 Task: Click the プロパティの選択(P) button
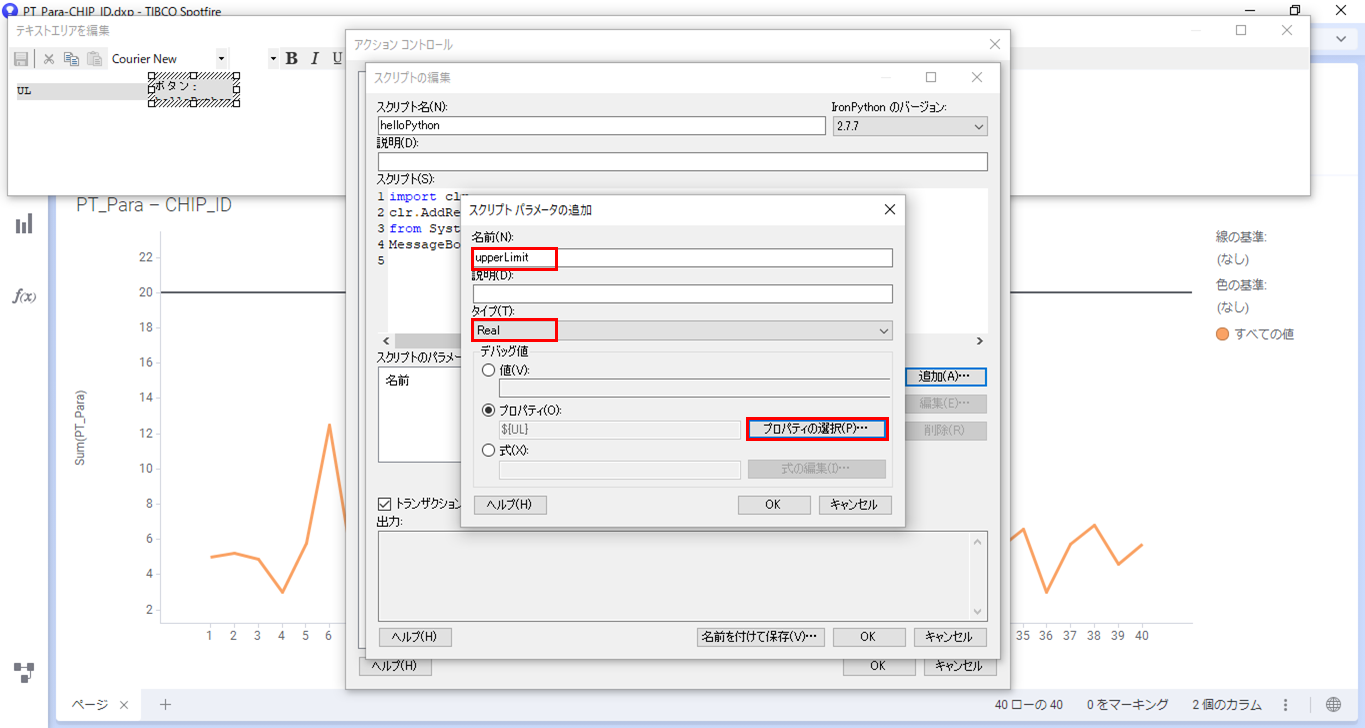816,429
